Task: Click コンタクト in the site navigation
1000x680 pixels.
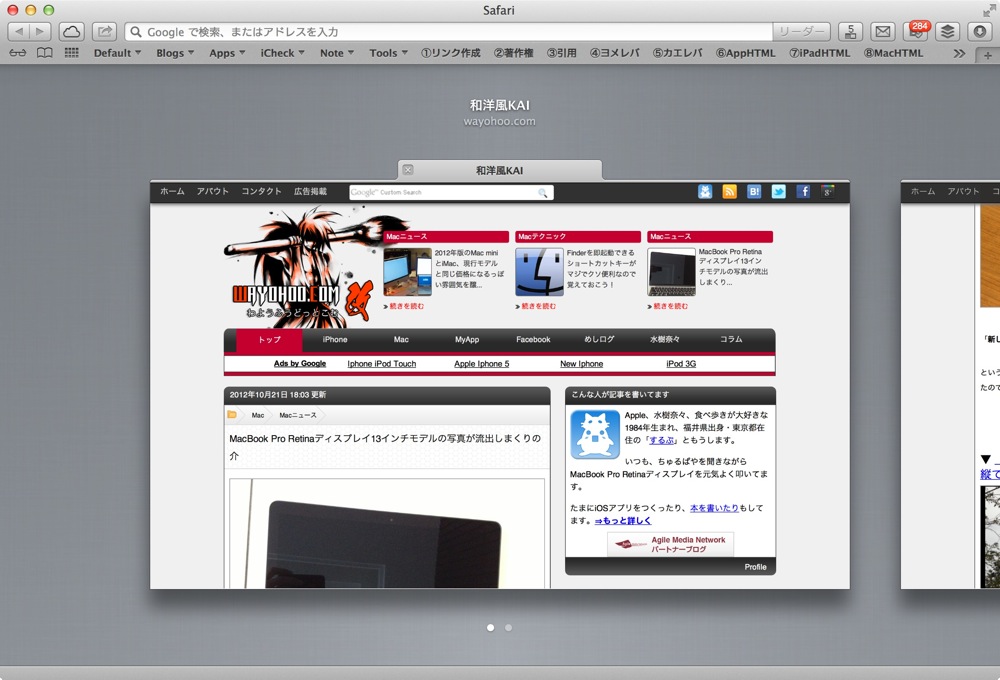Action: (261, 191)
